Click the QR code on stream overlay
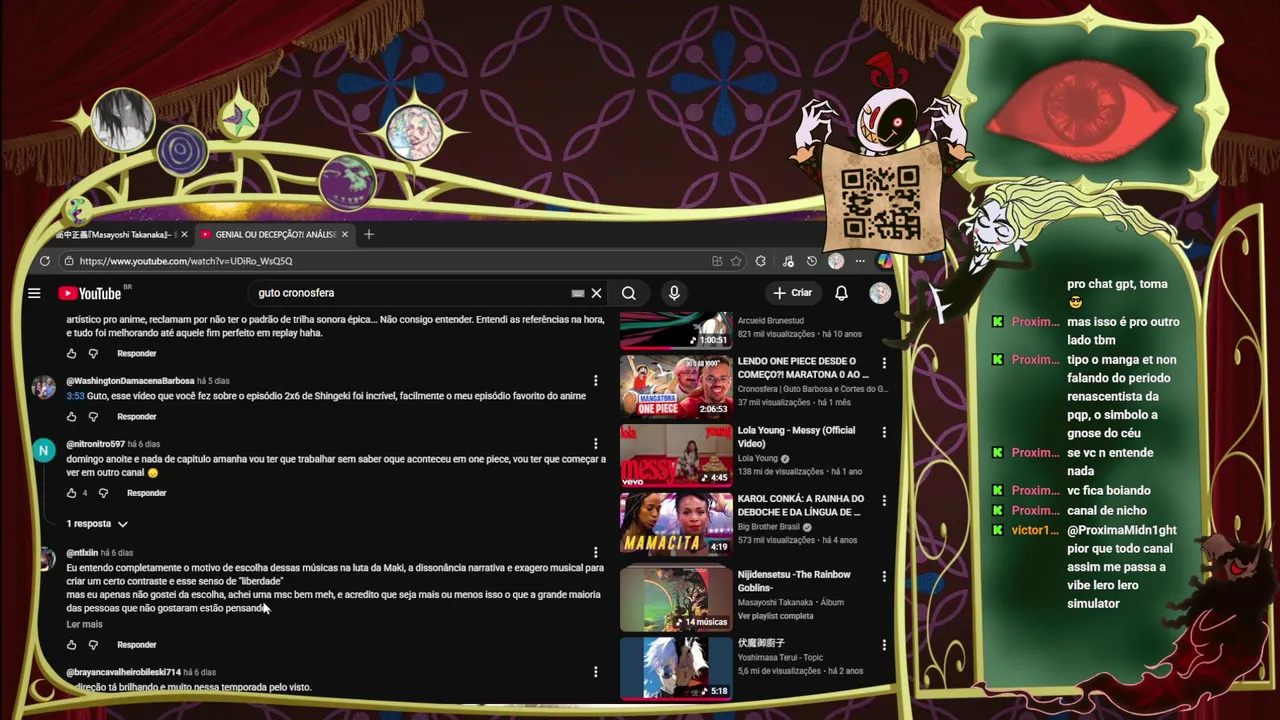The width and height of the screenshot is (1280, 720). pyautogui.click(x=880, y=202)
